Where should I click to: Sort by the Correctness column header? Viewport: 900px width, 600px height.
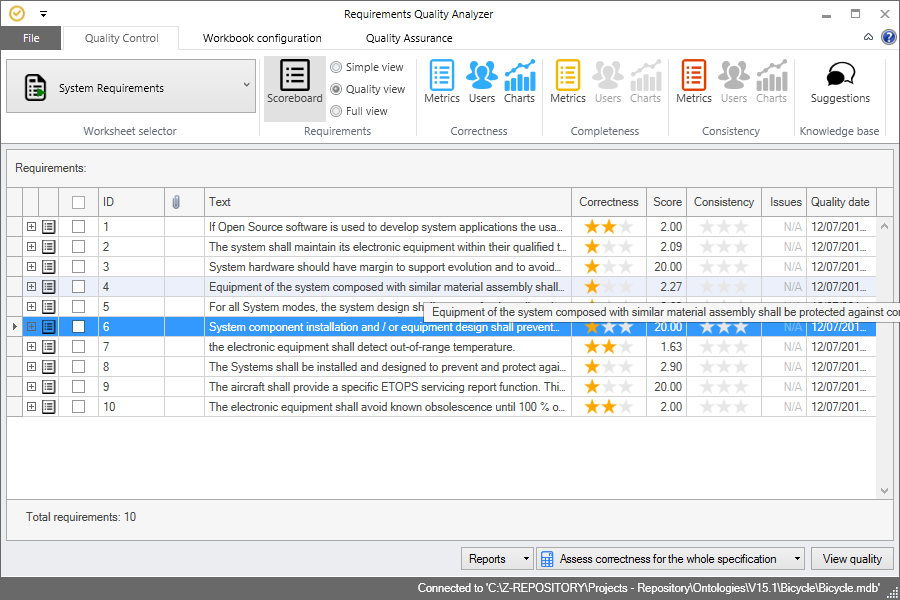608,202
